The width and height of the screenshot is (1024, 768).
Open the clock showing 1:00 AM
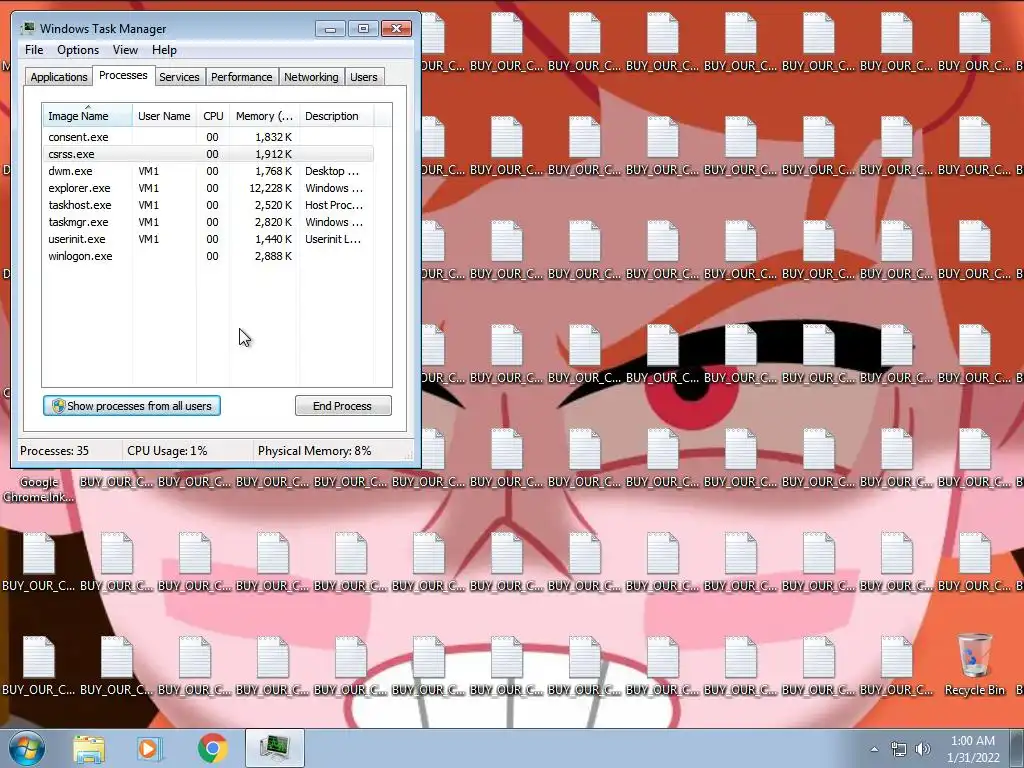973,749
